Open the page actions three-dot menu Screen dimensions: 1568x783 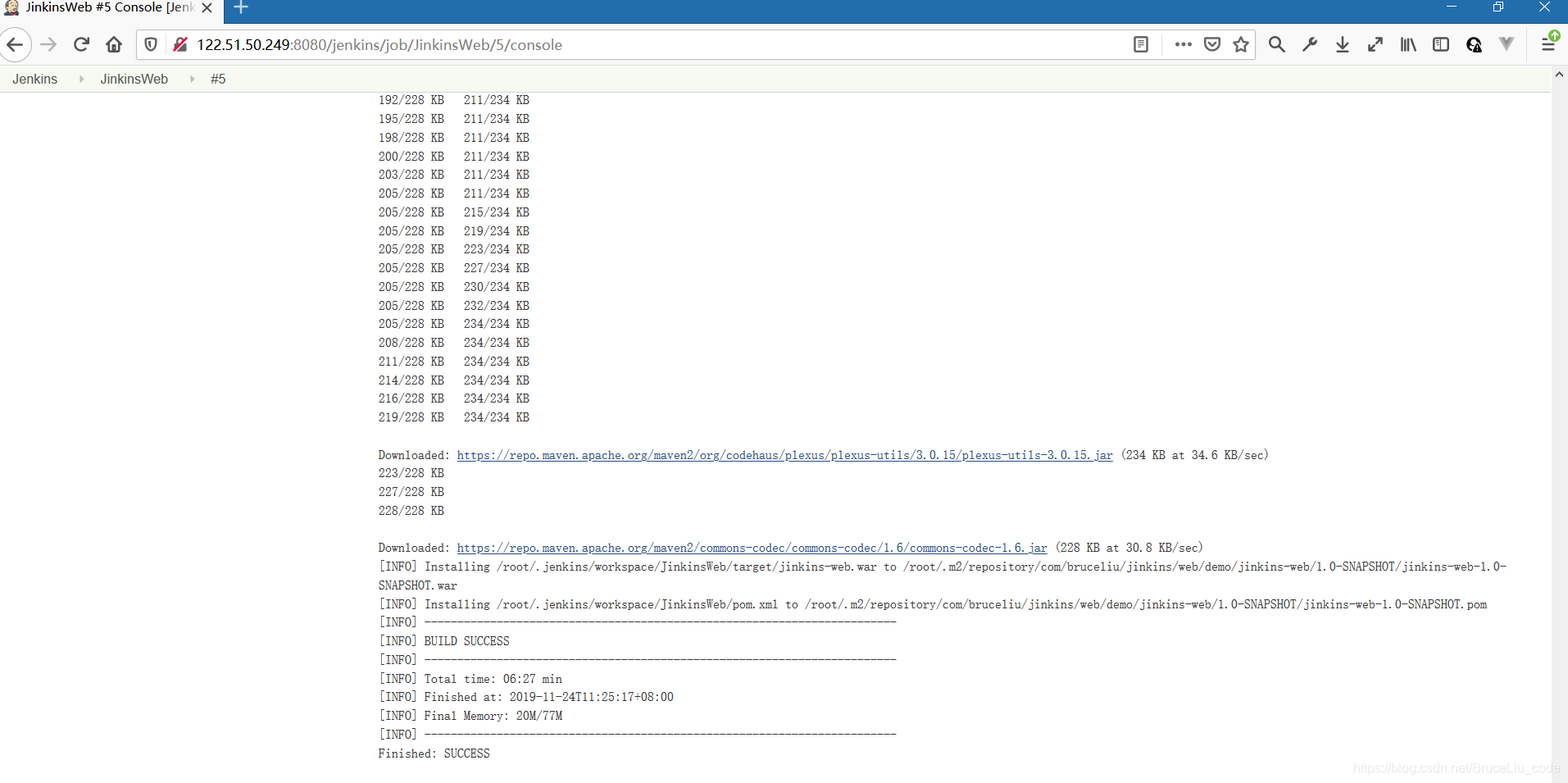1183,44
